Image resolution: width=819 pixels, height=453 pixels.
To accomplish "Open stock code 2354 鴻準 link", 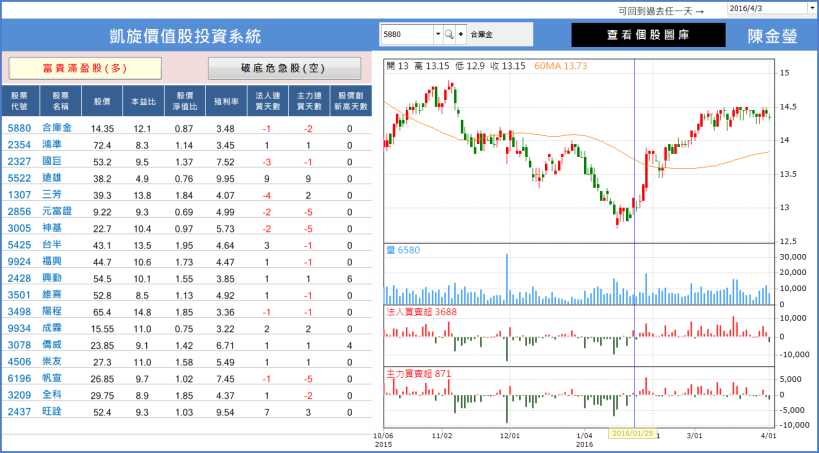I will [x=19, y=145].
